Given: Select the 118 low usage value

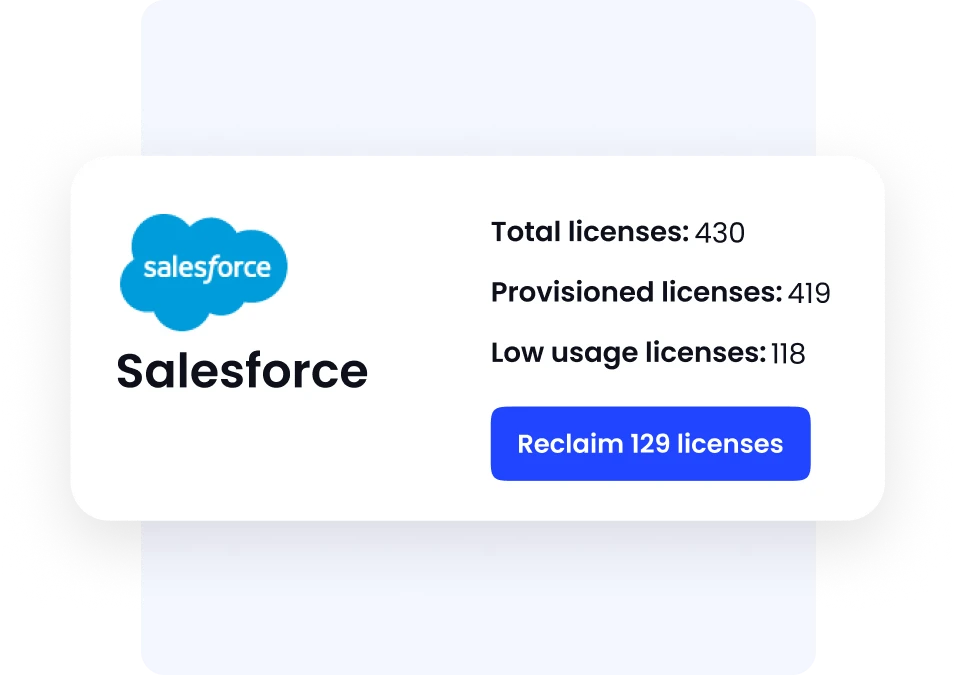Looking at the screenshot, I should coord(789,353).
